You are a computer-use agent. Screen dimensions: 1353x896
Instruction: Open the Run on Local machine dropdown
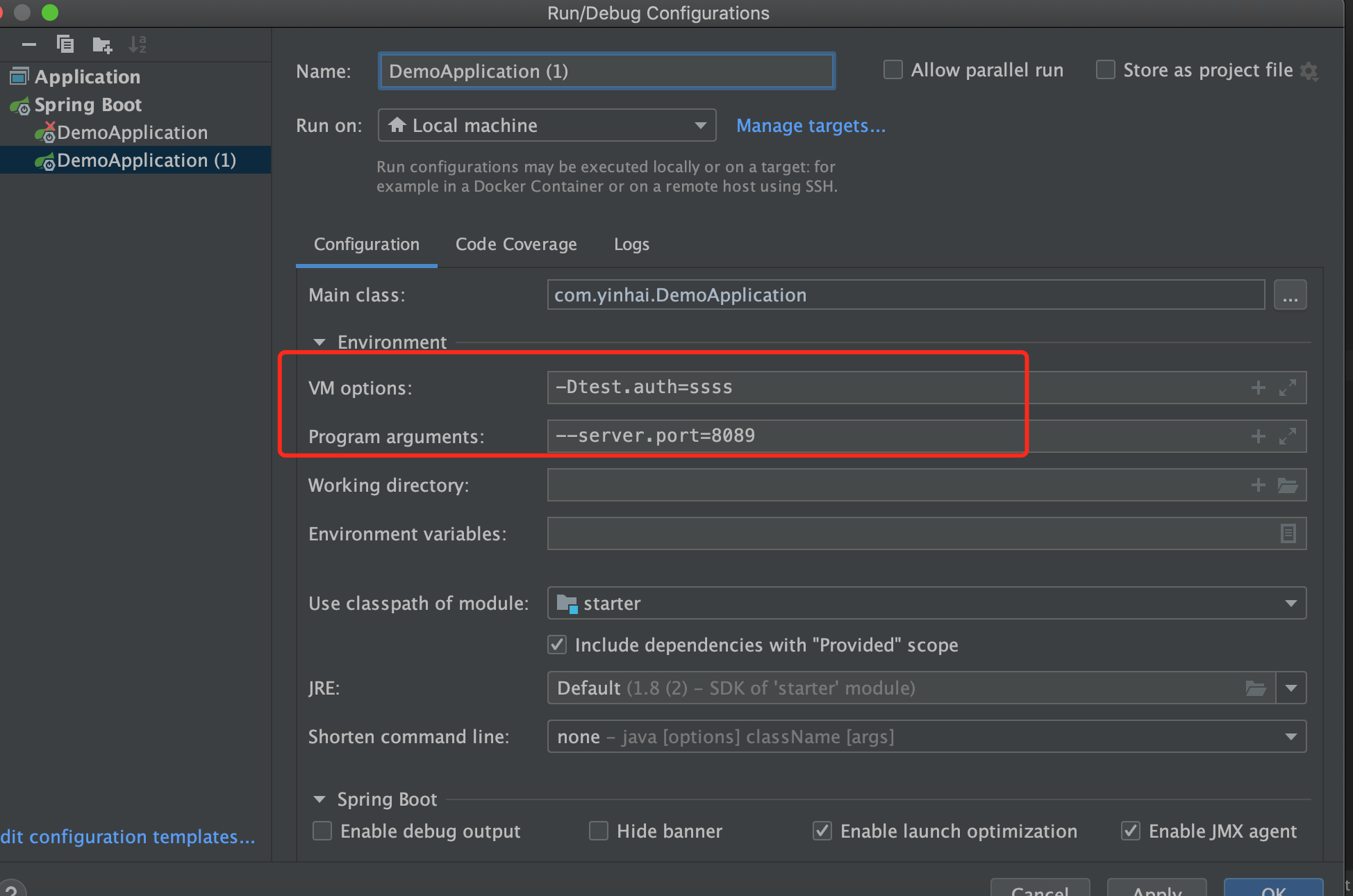click(x=547, y=126)
